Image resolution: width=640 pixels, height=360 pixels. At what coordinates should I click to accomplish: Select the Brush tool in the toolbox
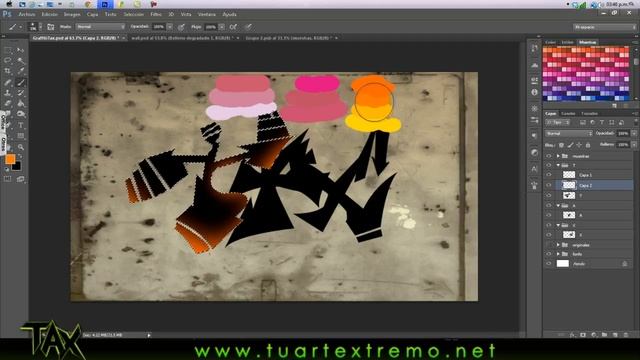pos(21,82)
